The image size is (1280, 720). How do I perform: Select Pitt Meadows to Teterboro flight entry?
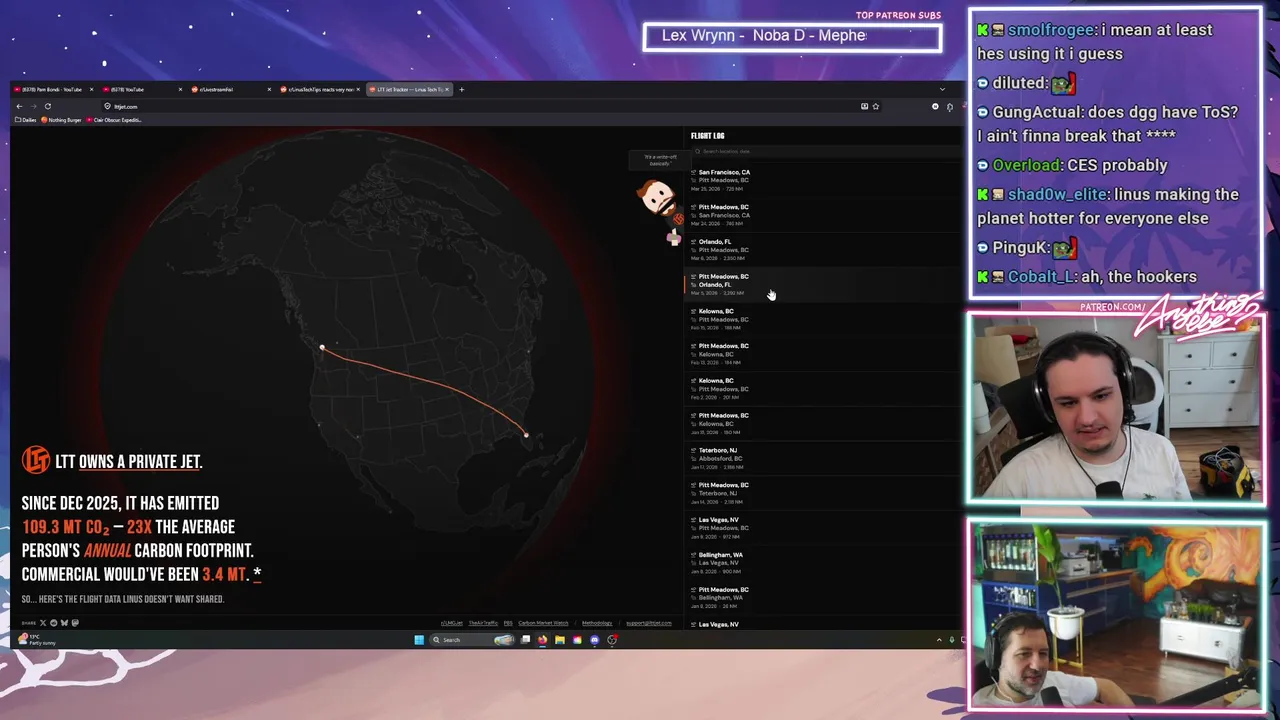pos(822,493)
